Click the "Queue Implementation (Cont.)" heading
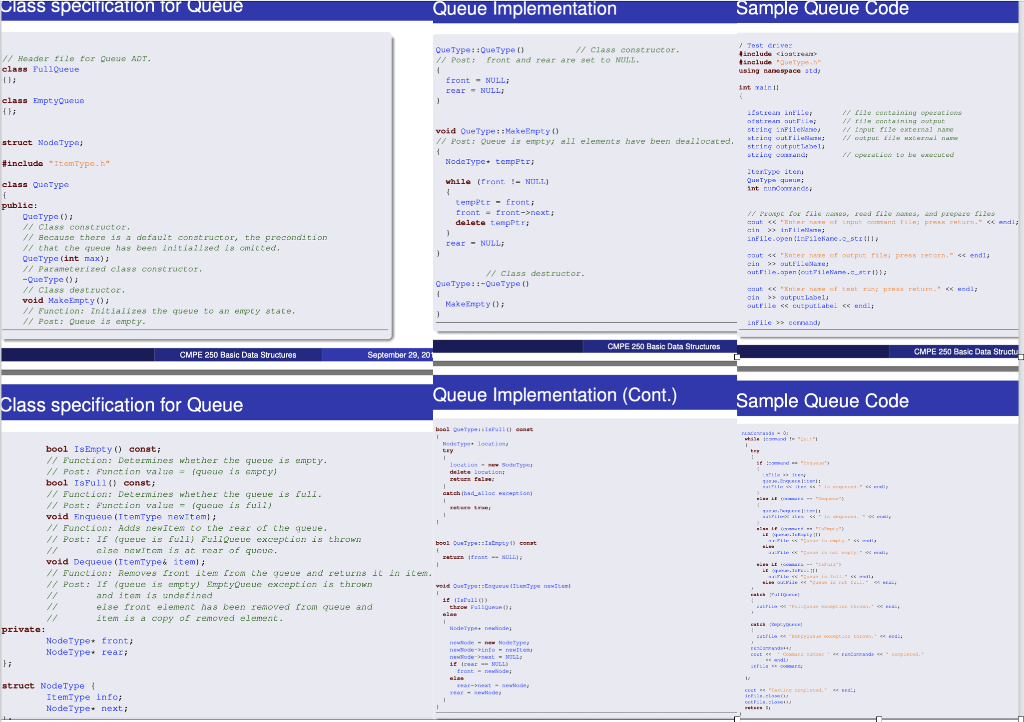The height and width of the screenshot is (722, 1024). pos(554,395)
